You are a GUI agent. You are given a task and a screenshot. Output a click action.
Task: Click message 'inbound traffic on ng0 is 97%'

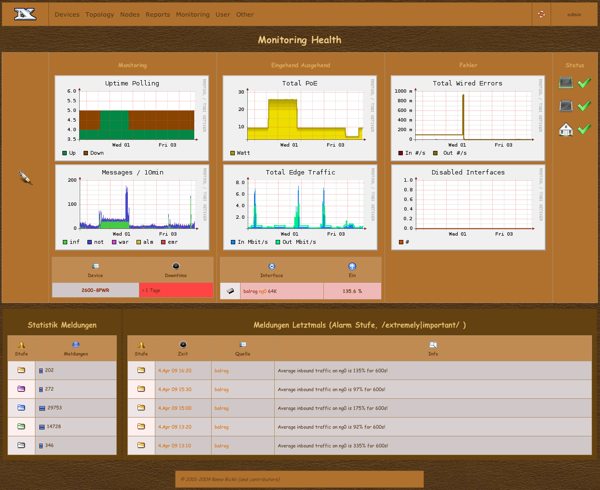331,389
